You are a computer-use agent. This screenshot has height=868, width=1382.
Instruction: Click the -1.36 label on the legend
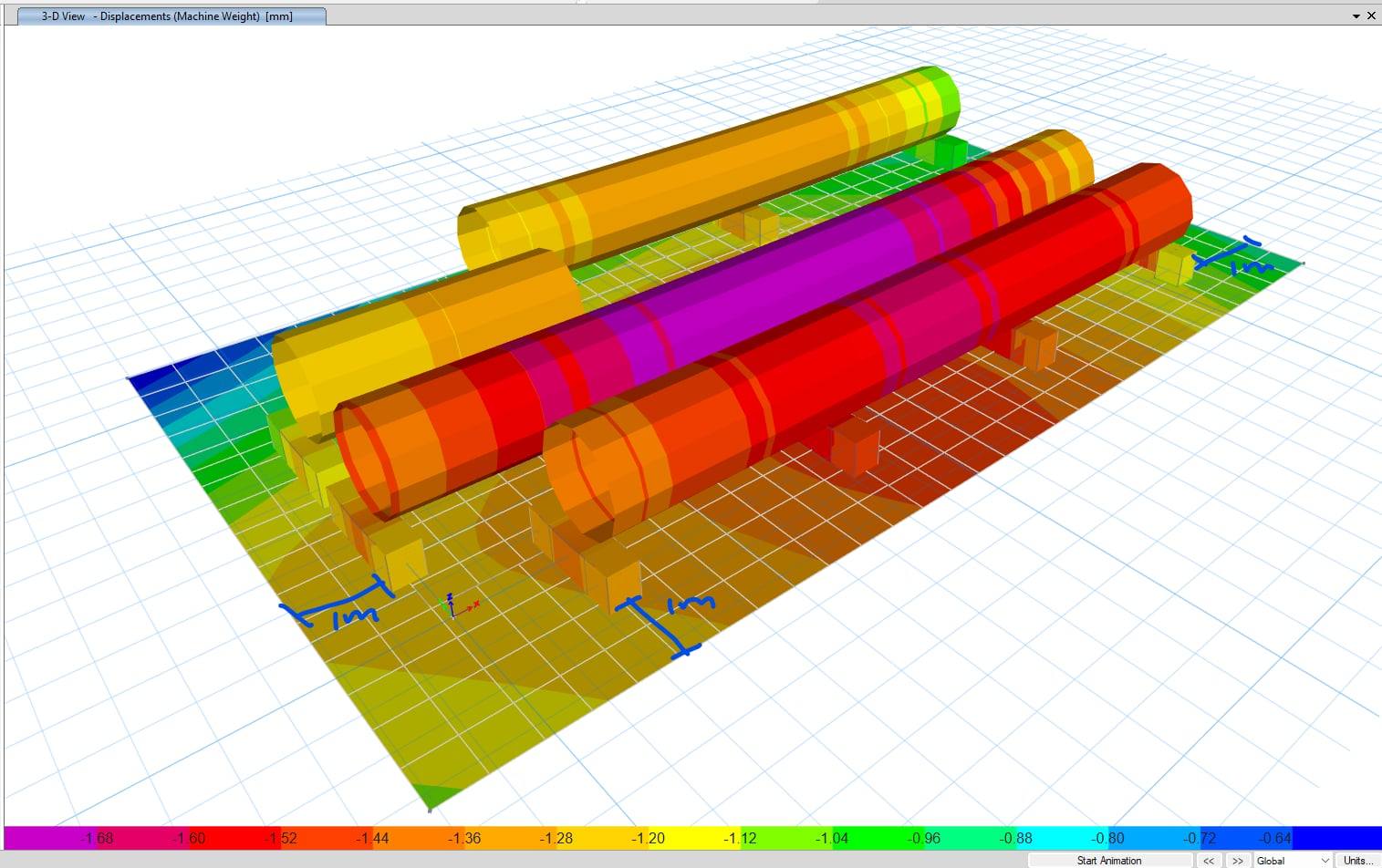464,838
